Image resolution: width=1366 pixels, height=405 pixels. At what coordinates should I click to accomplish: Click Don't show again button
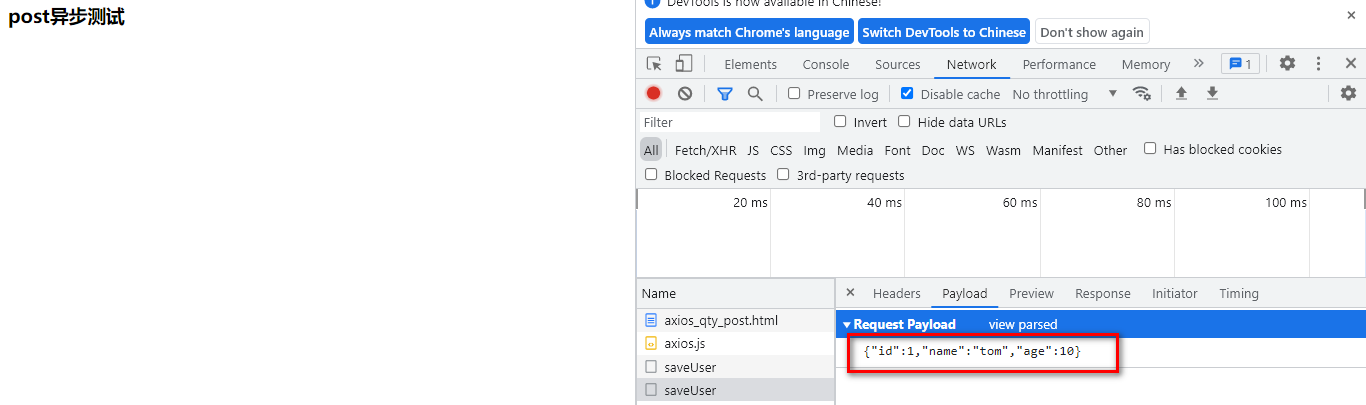click(x=1092, y=32)
